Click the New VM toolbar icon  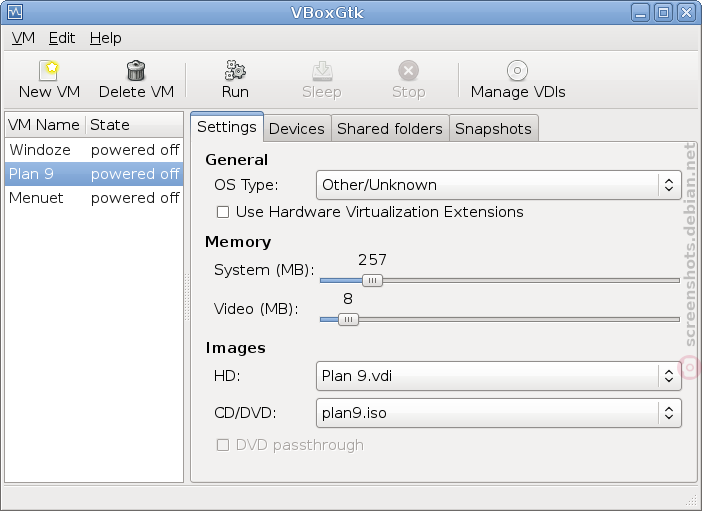(49, 71)
